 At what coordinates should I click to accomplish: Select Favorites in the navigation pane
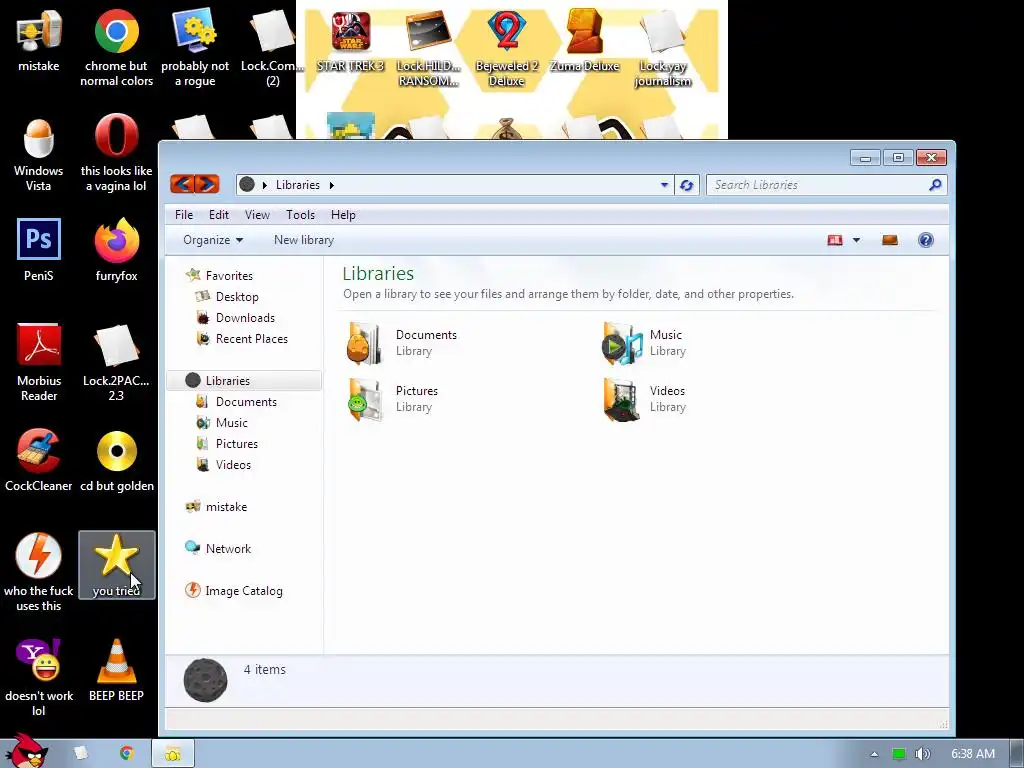pyautogui.click(x=219, y=276)
